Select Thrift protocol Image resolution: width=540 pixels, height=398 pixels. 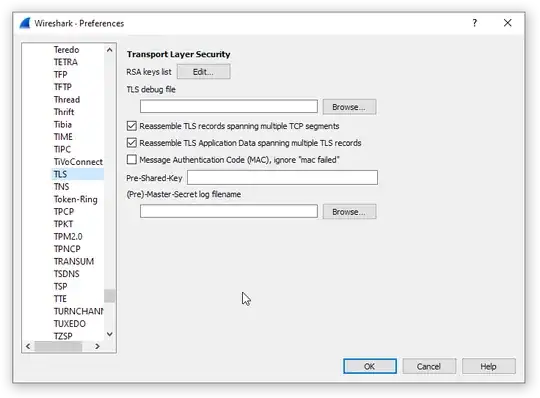64,112
